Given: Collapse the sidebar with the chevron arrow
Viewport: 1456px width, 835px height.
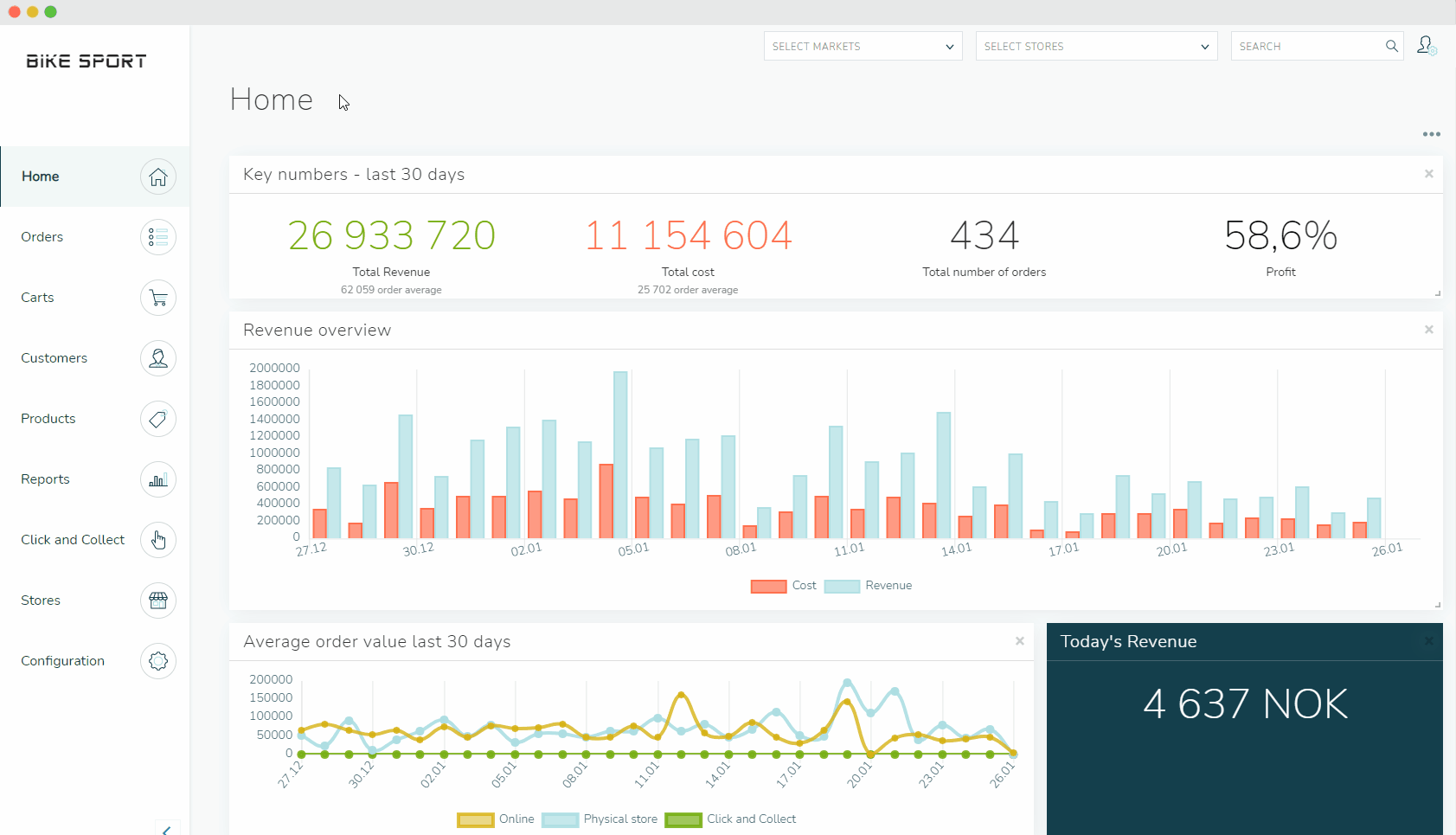Looking at the screenshot, I should pos(167,830).
